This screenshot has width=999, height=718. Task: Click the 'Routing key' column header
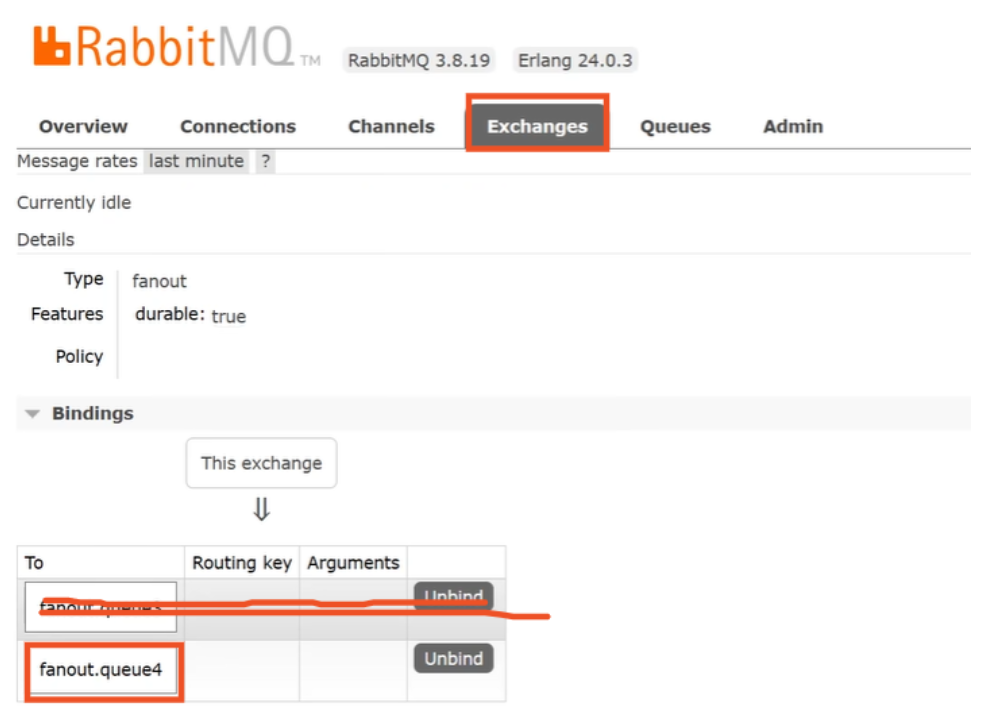point(242,563)
